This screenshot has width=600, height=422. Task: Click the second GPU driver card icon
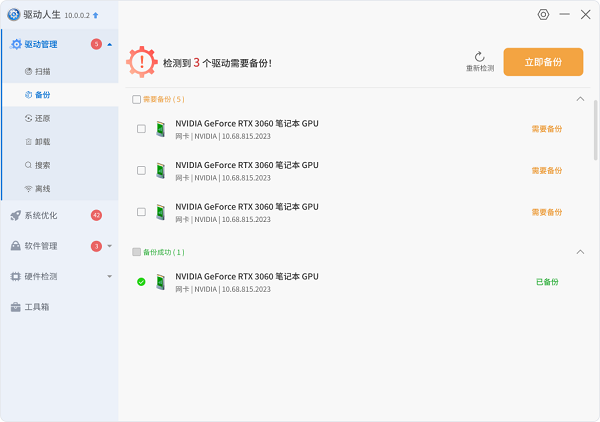click(161, 171)
